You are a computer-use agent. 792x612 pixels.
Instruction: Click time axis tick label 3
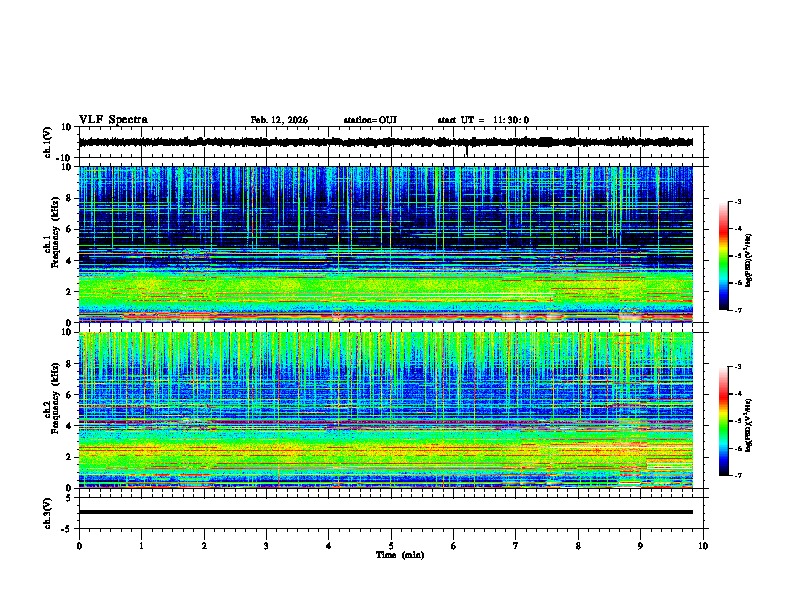pos(266,546)
